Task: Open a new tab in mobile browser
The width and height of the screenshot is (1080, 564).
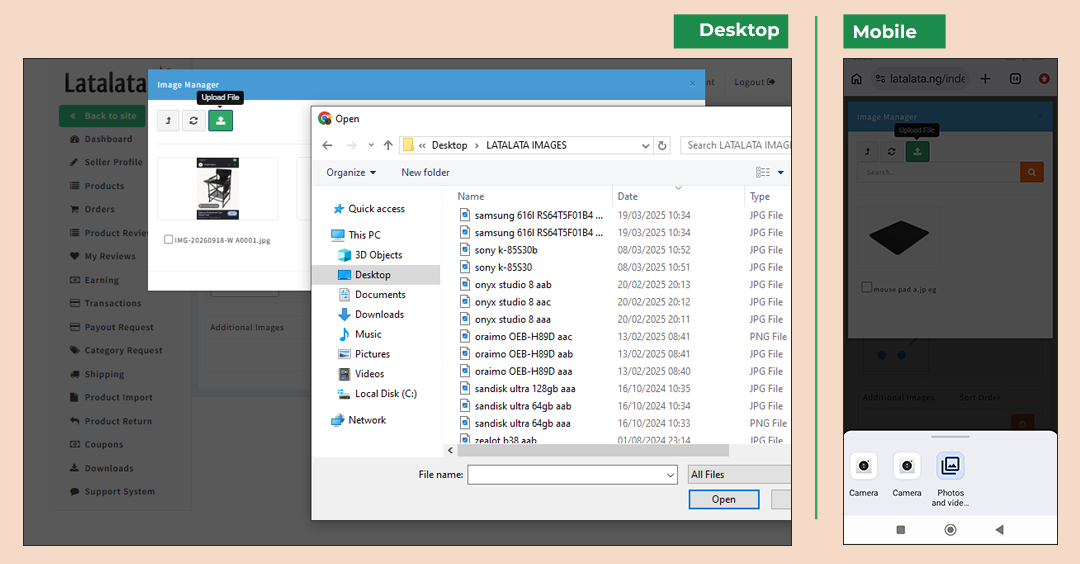Action: [986, 79]
